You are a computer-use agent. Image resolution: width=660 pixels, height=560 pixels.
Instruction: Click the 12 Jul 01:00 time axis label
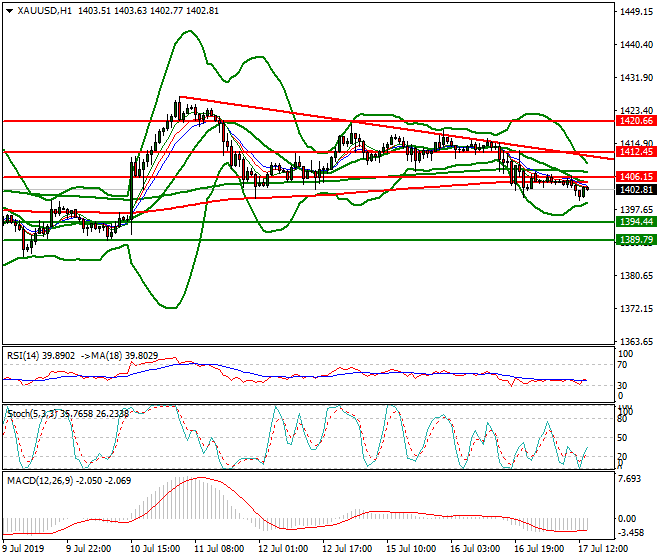(283, 549)
